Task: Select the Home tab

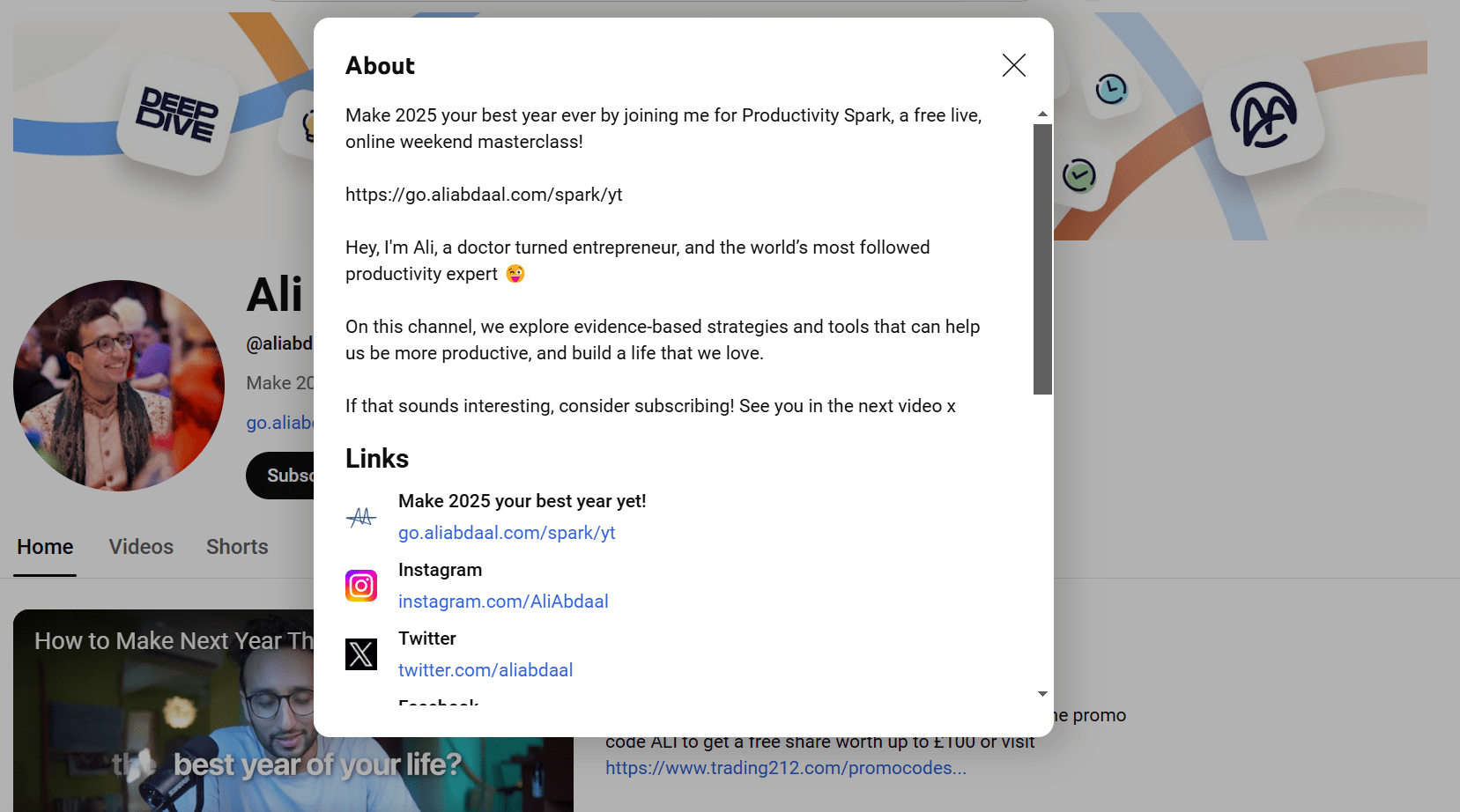Action: pos(44,546)
